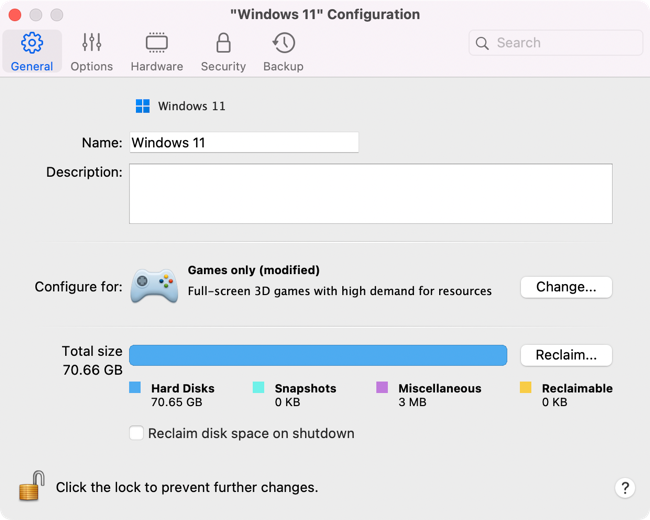650x520 pixels.
Task: Click into the Name text field
Action: tap(244, 143)
